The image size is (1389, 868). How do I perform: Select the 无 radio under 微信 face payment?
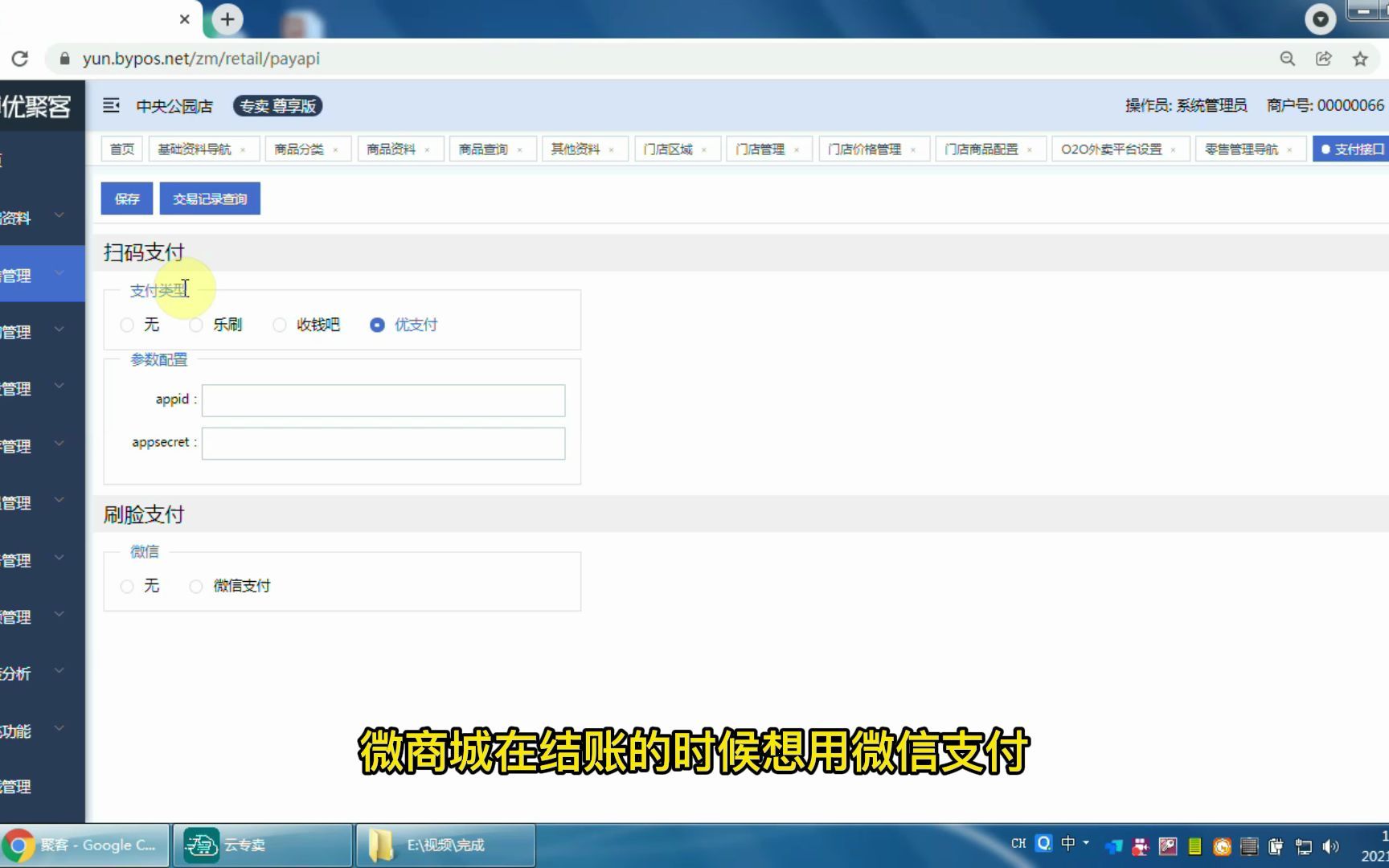click(x=127, y=586)
